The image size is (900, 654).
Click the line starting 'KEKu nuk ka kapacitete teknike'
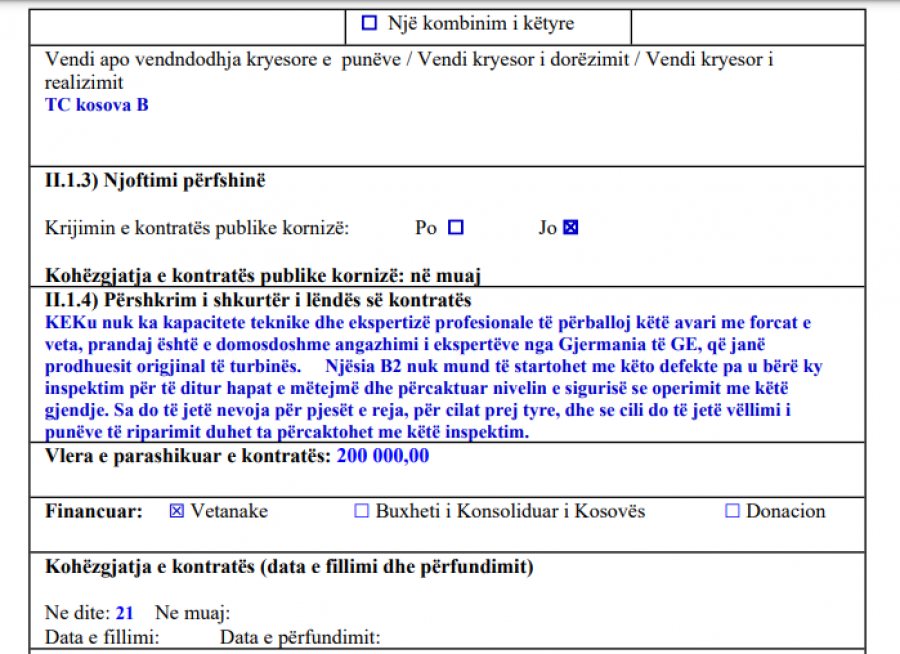(x=428, y=323)
